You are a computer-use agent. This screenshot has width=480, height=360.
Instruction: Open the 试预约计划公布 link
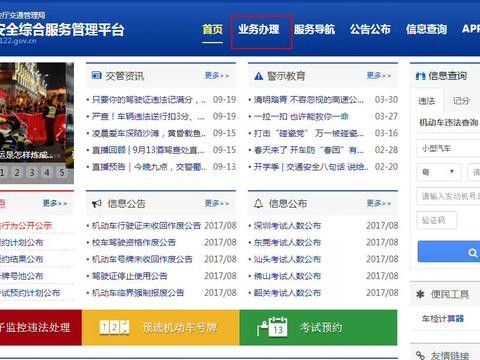(30, 293)
